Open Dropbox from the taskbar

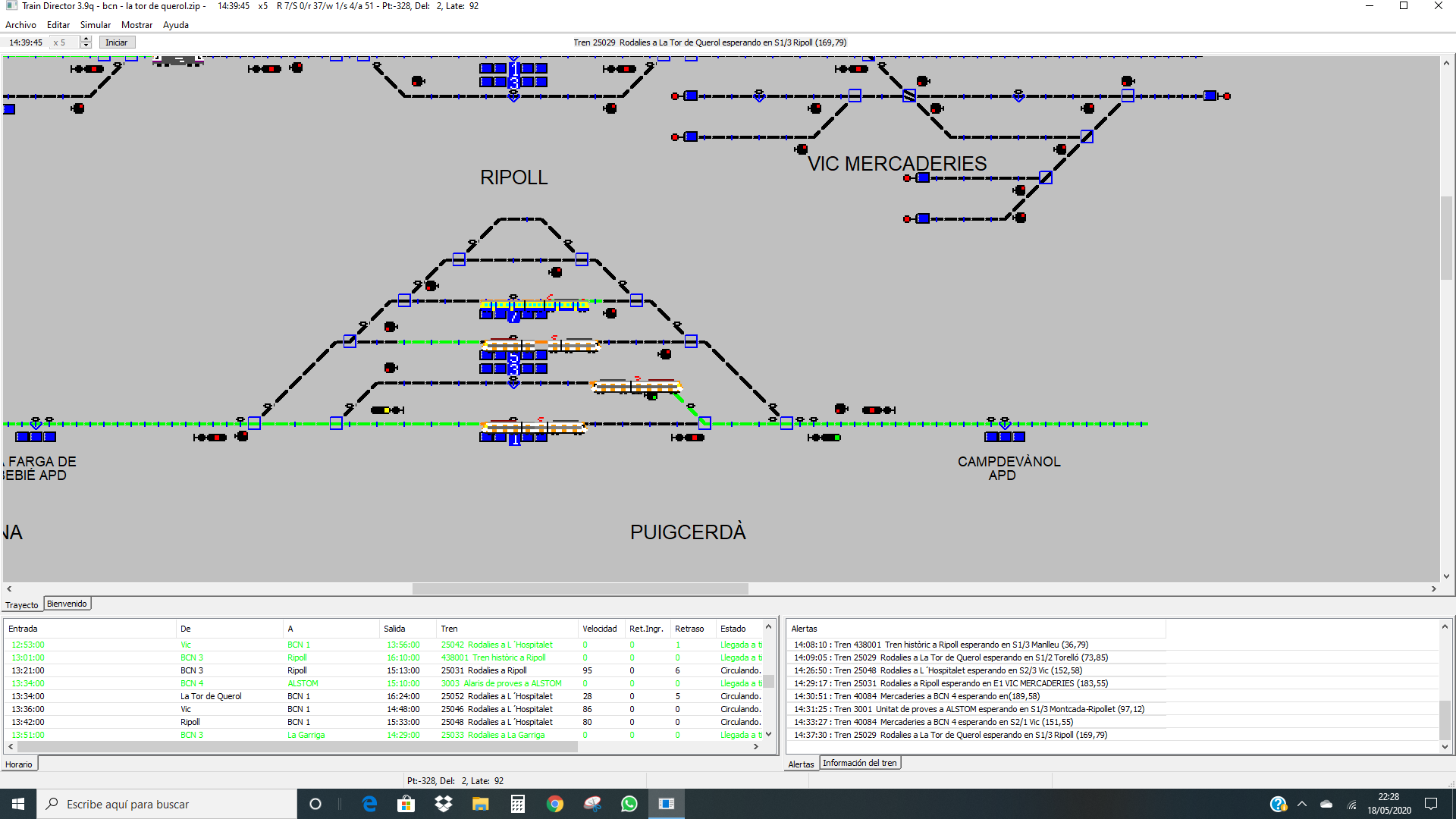tap(444, 804)
